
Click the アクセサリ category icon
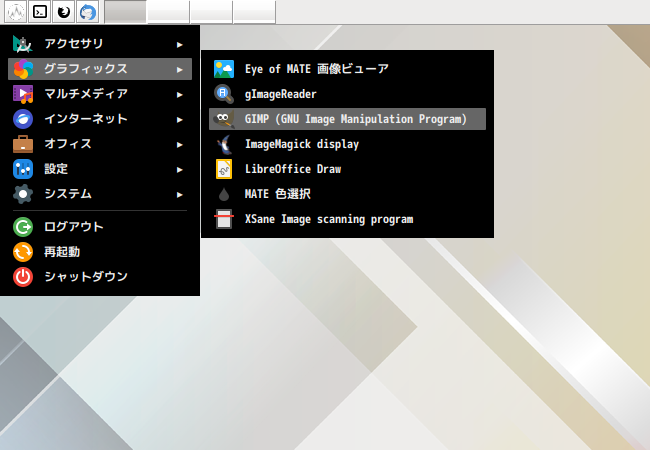coord(23,44)
